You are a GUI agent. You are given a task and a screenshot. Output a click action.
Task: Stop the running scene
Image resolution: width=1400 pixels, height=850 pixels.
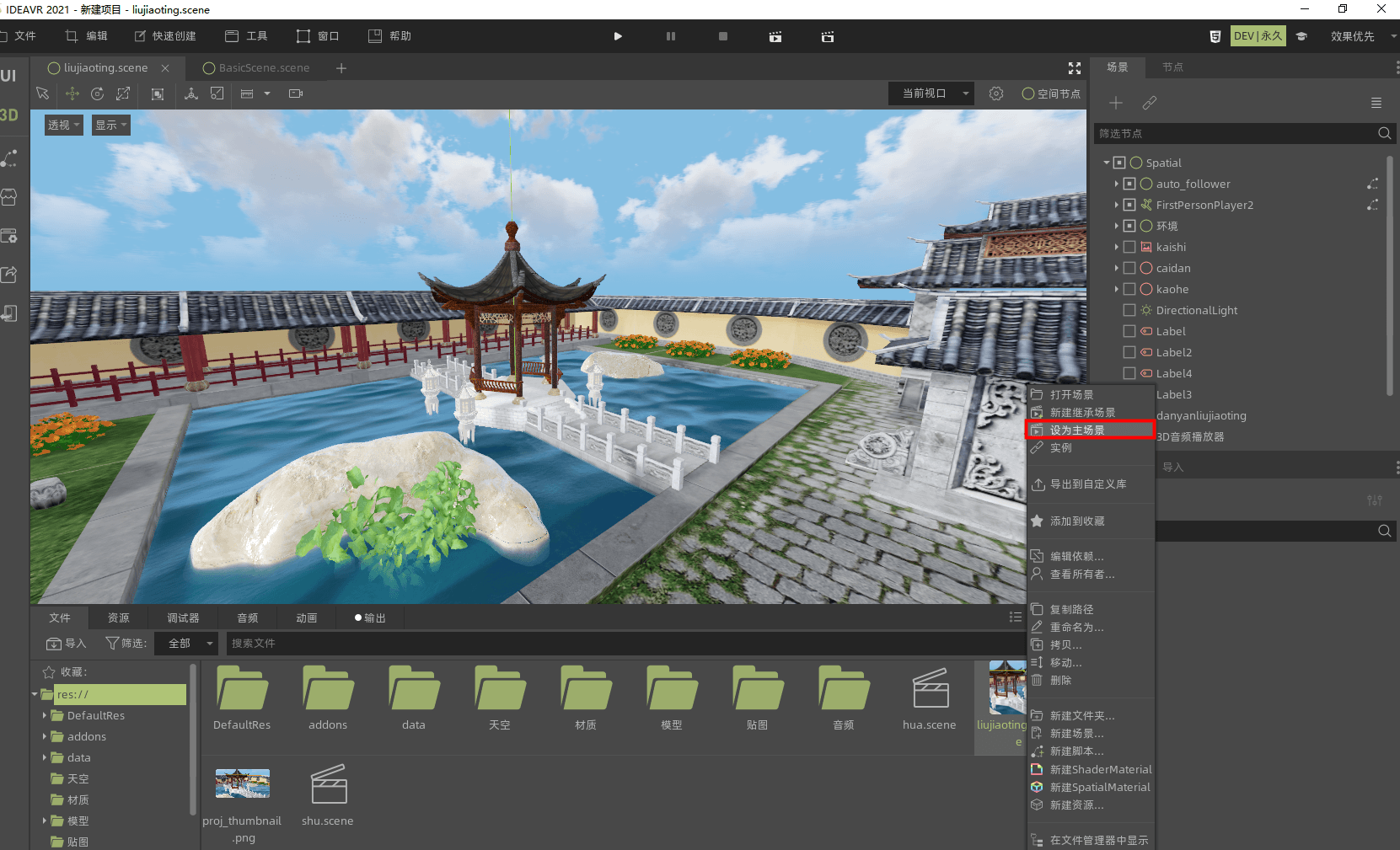click(723, 36)
